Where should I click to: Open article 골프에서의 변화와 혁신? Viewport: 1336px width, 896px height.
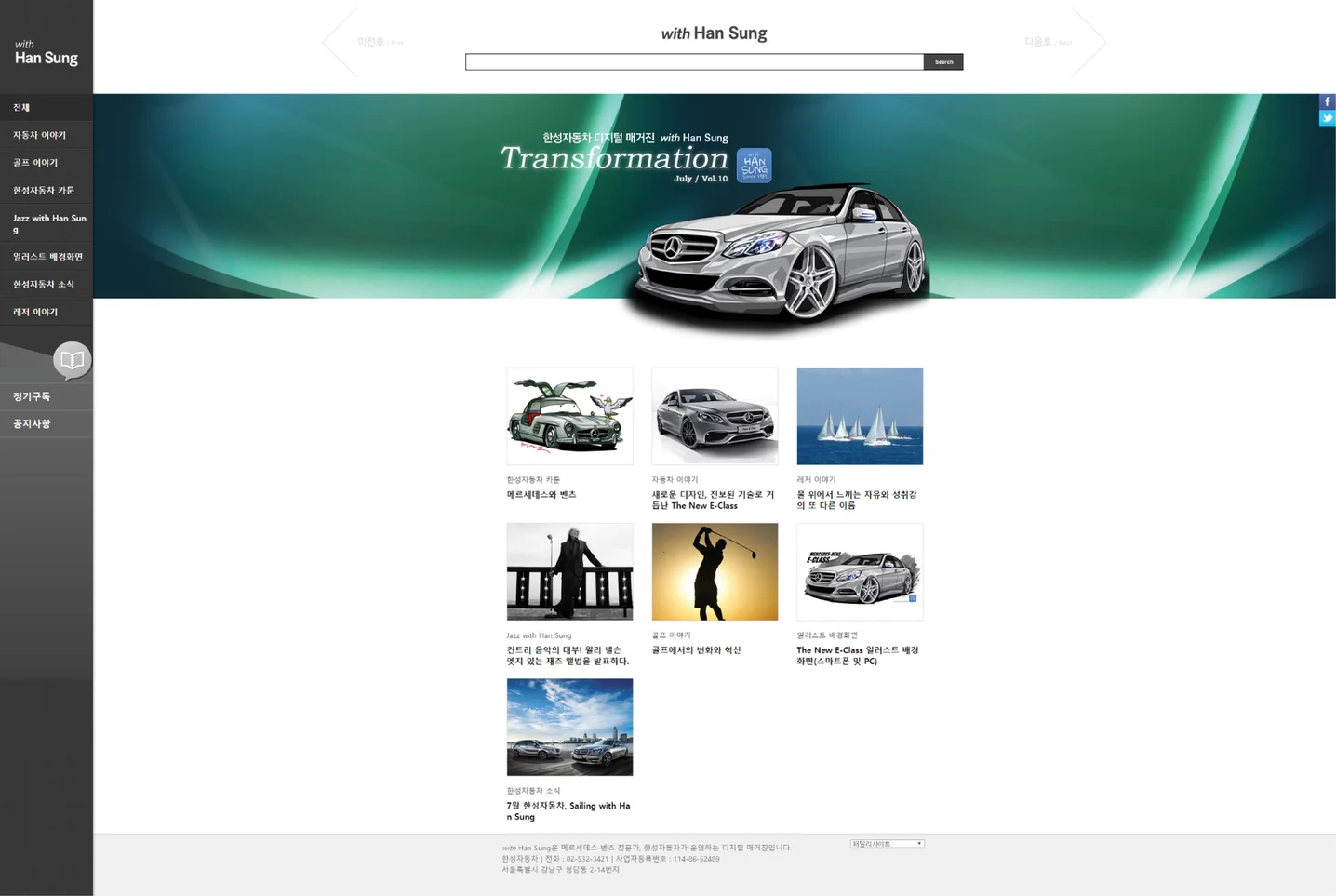(696, 650)
